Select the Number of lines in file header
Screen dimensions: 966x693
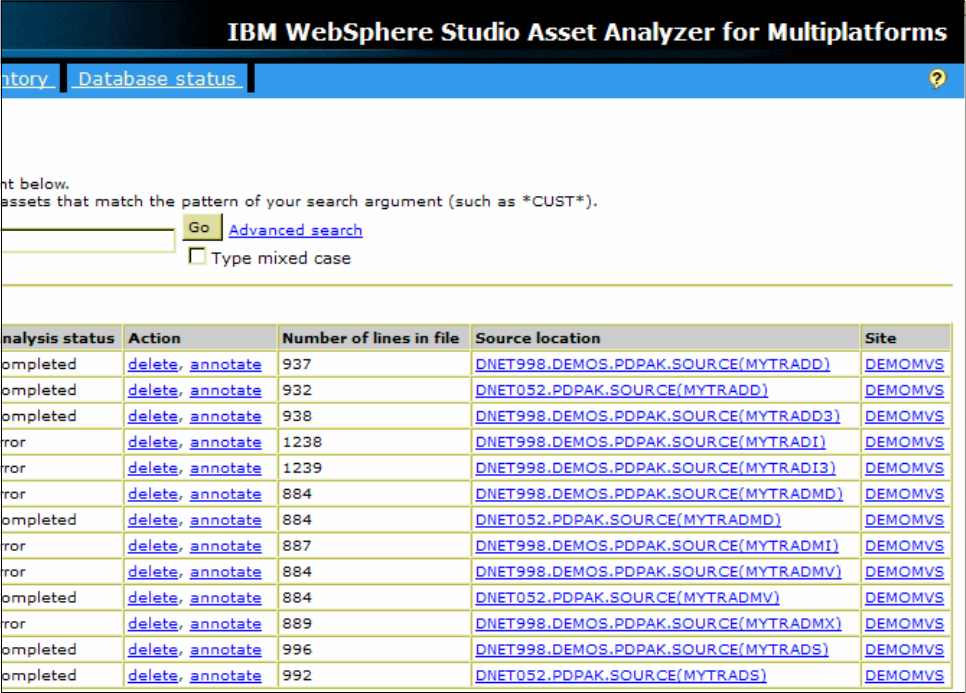(370, 338)
